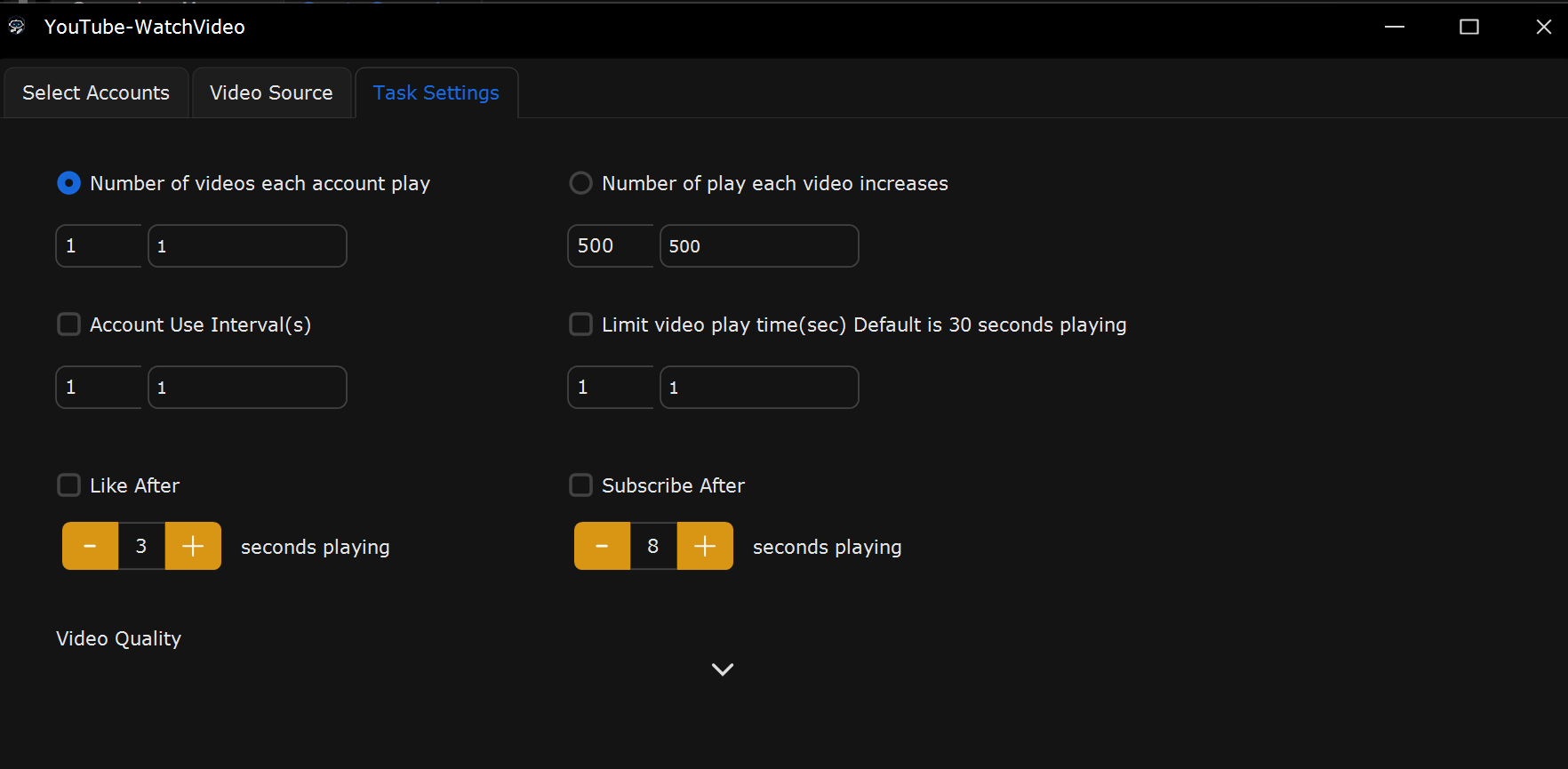Screen dimensions: 1568x769
Task: Enable the Like After checkbox
Action: pos(68,485)
